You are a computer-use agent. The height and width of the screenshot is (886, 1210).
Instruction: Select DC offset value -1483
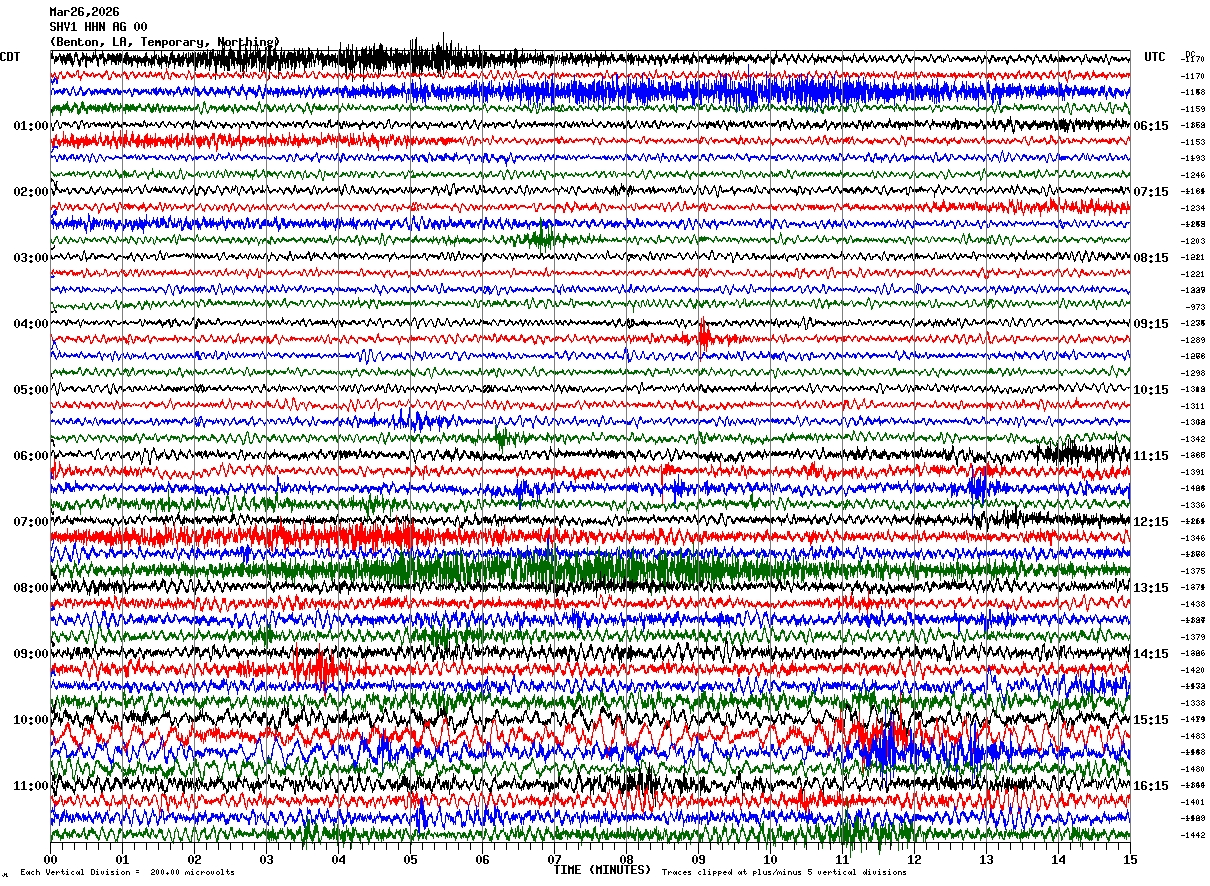coord(1194,736)
